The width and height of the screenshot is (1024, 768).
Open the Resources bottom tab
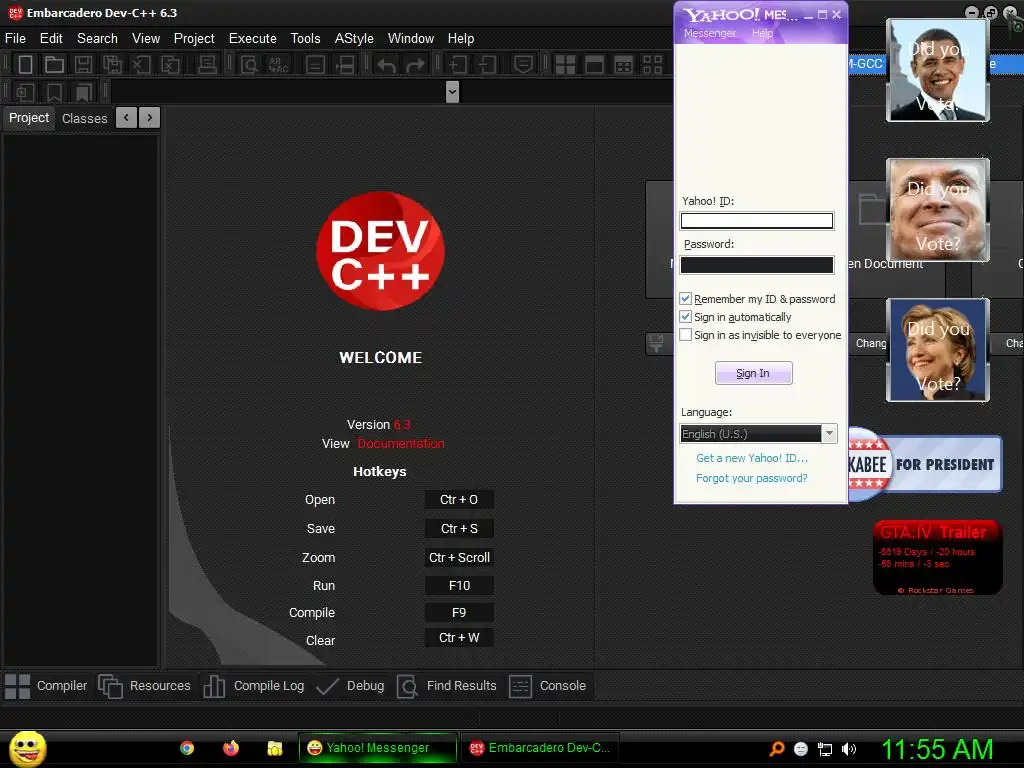point(144,686)
